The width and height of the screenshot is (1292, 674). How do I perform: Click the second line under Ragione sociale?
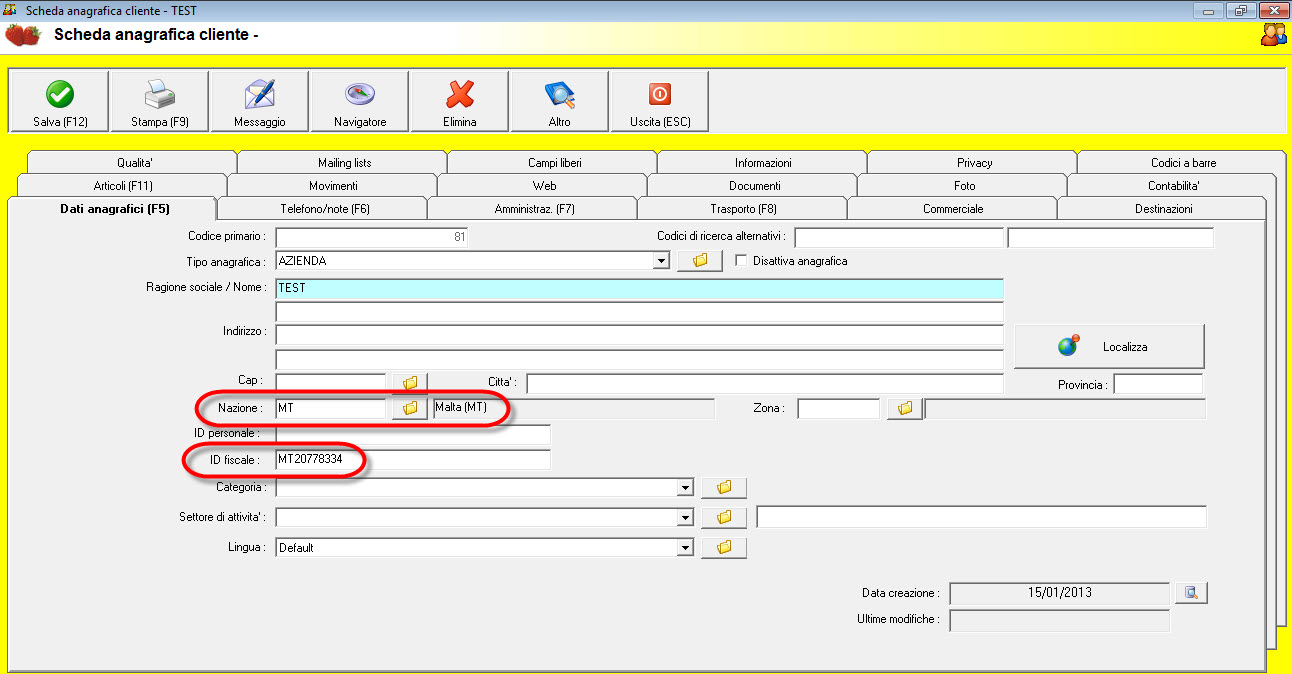pos(639,311)
